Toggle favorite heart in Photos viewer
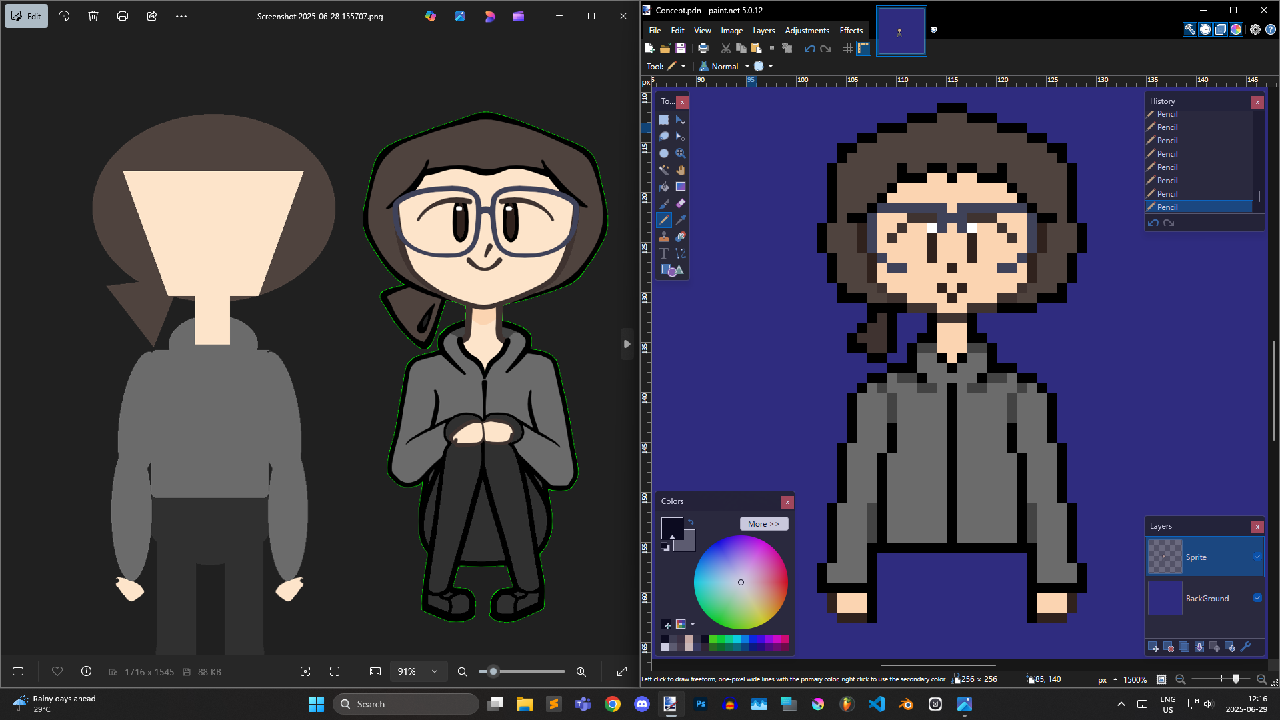Image resolution: width=1280 pixels, height=720 pixels. click(x=57, y=671)
